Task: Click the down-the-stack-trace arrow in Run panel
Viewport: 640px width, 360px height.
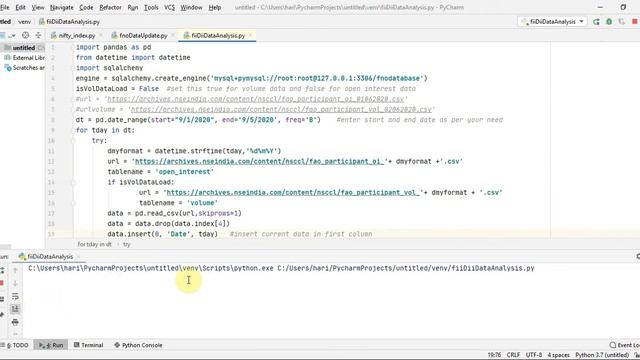Action: coord(15,283)
